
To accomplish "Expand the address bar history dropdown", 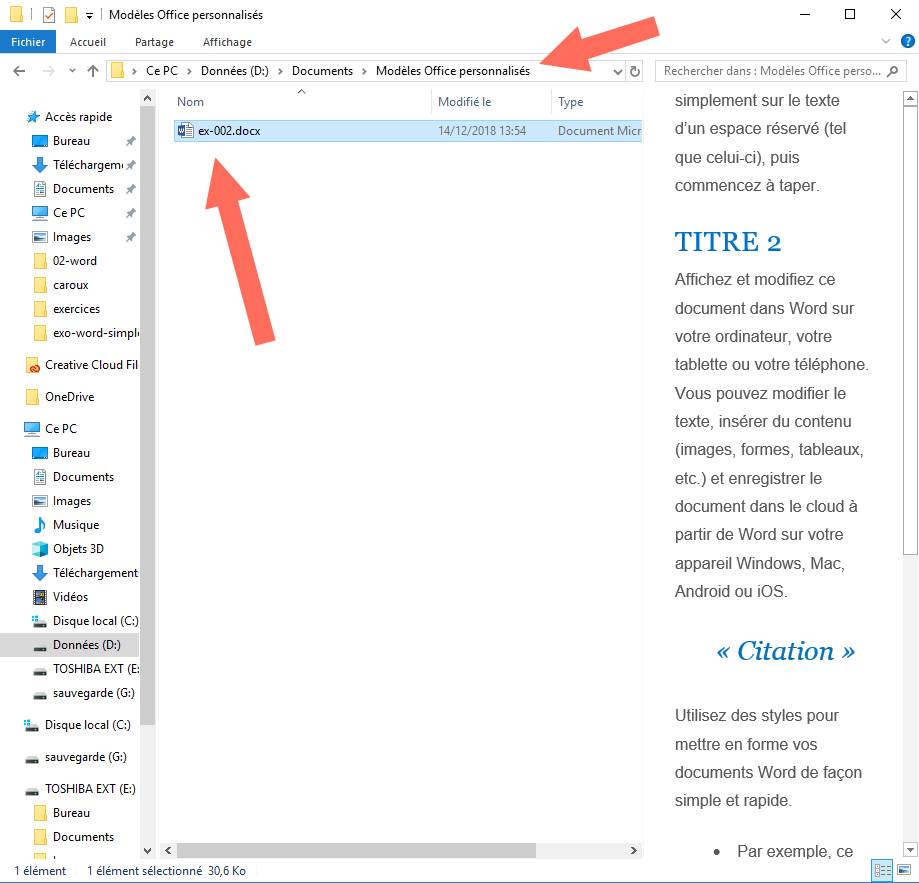I will pos(616,71).
